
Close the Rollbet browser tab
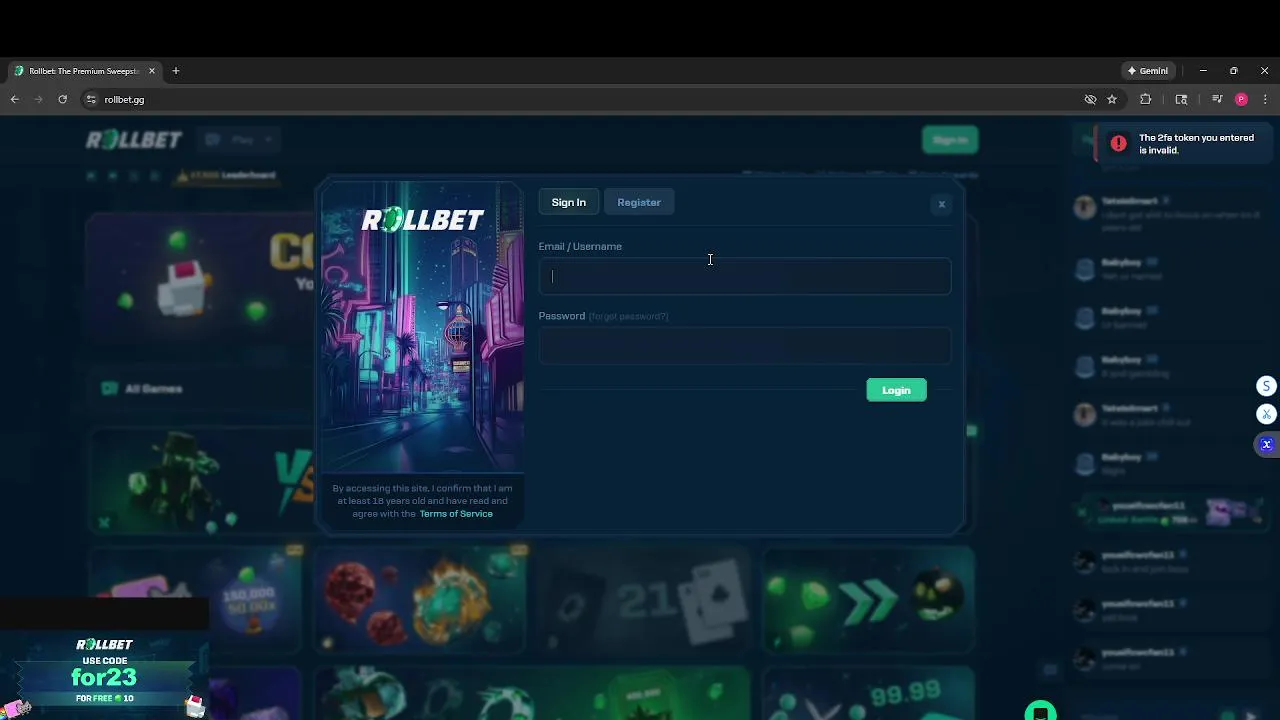(152, 71)
